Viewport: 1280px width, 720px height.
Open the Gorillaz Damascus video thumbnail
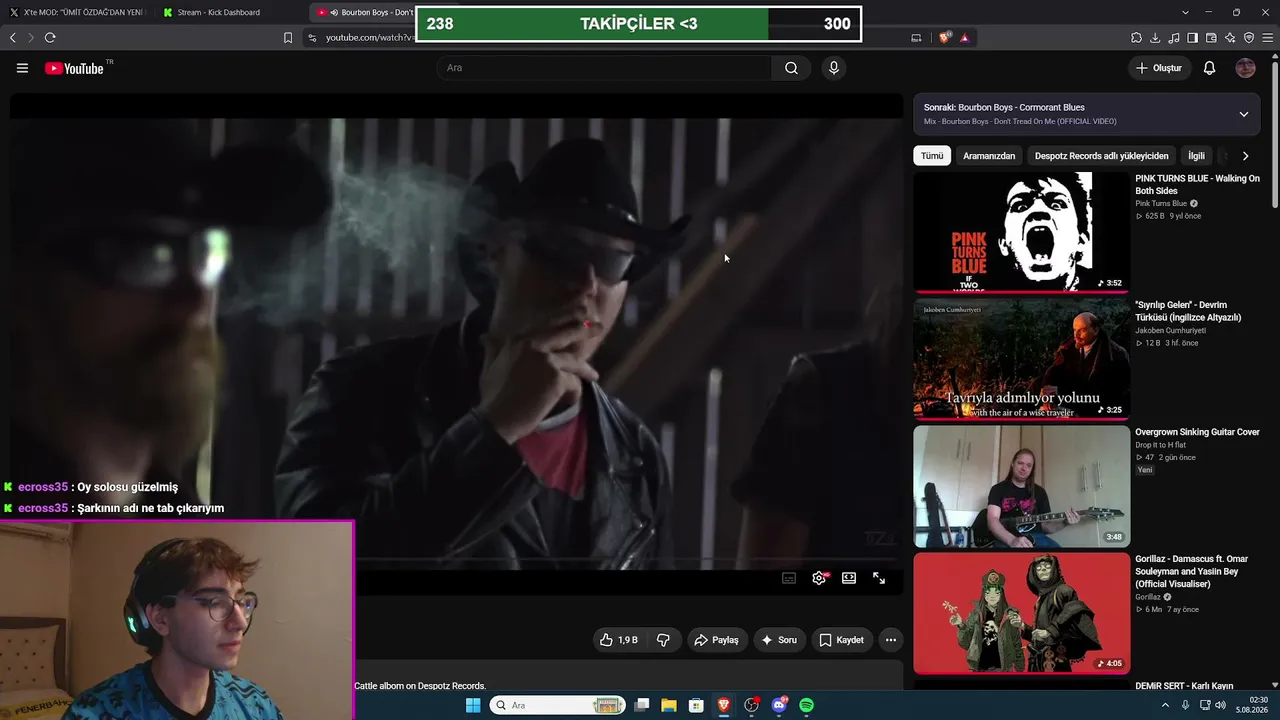click(x=1021, y=613)
